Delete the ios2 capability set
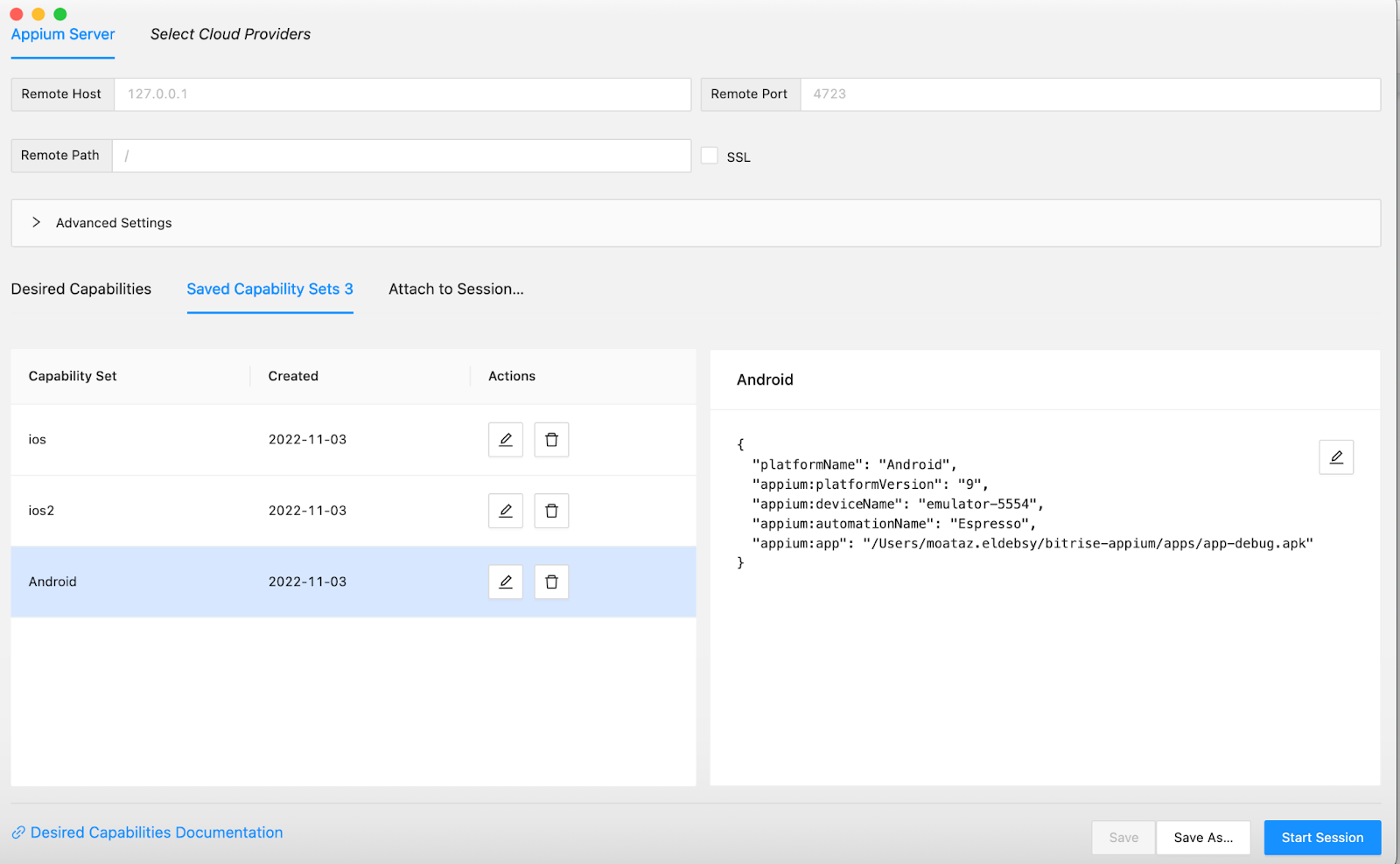The width and height of the screenshot is (1400, 864). point(551,511)
